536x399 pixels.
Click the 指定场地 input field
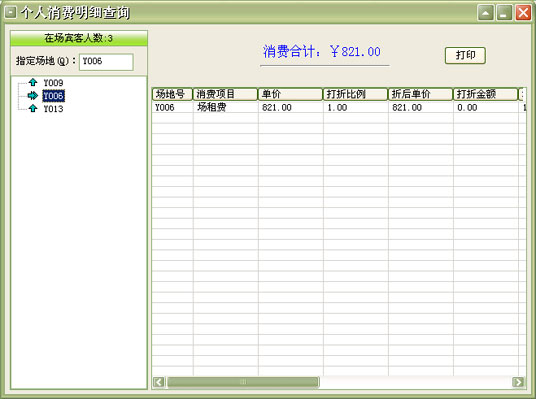[106, 62]
